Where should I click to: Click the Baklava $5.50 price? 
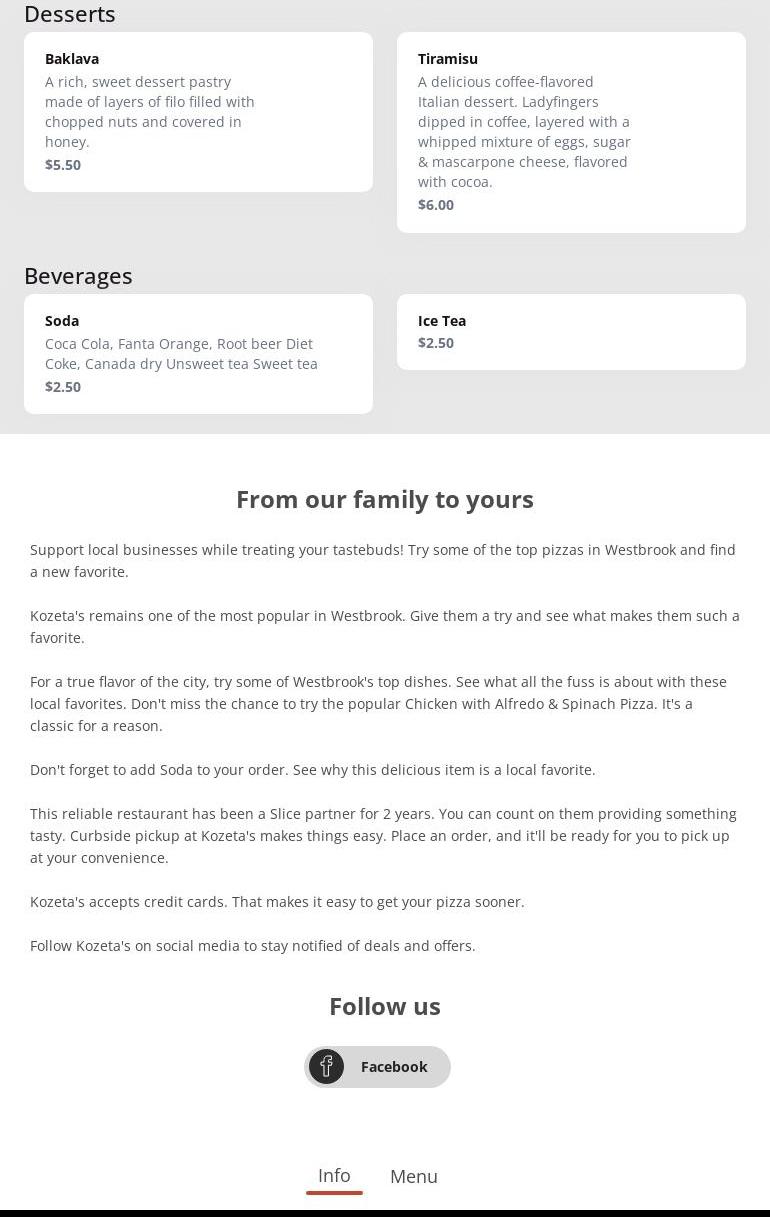[x=63, y=165]
